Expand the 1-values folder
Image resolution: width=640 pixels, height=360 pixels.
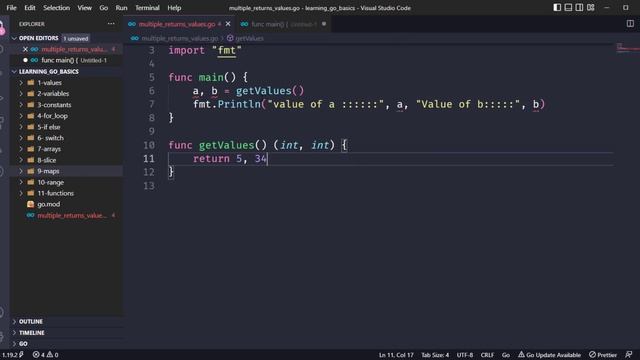(49, 82)
